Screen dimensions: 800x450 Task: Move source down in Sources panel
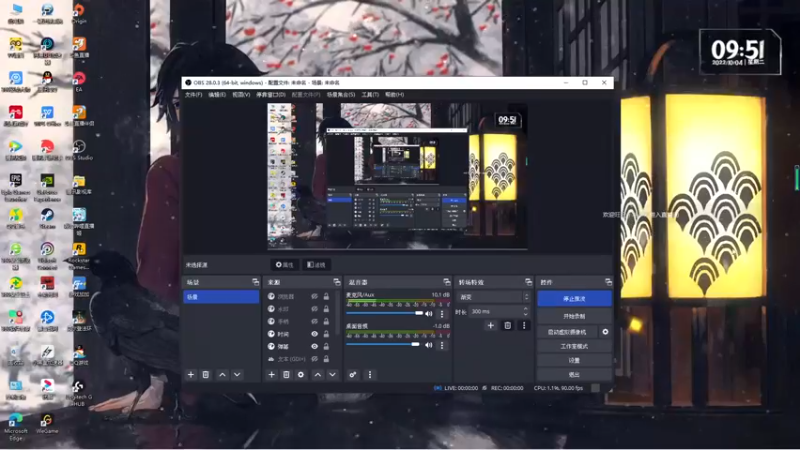333,374
